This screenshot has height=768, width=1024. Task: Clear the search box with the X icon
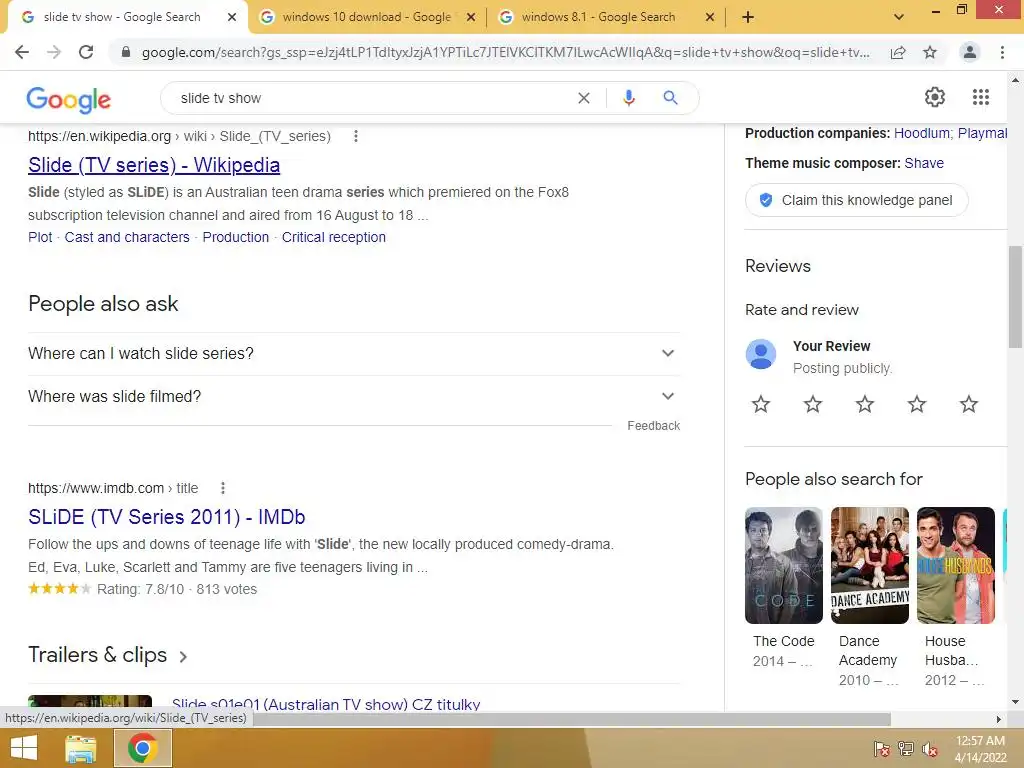(584, 98)
